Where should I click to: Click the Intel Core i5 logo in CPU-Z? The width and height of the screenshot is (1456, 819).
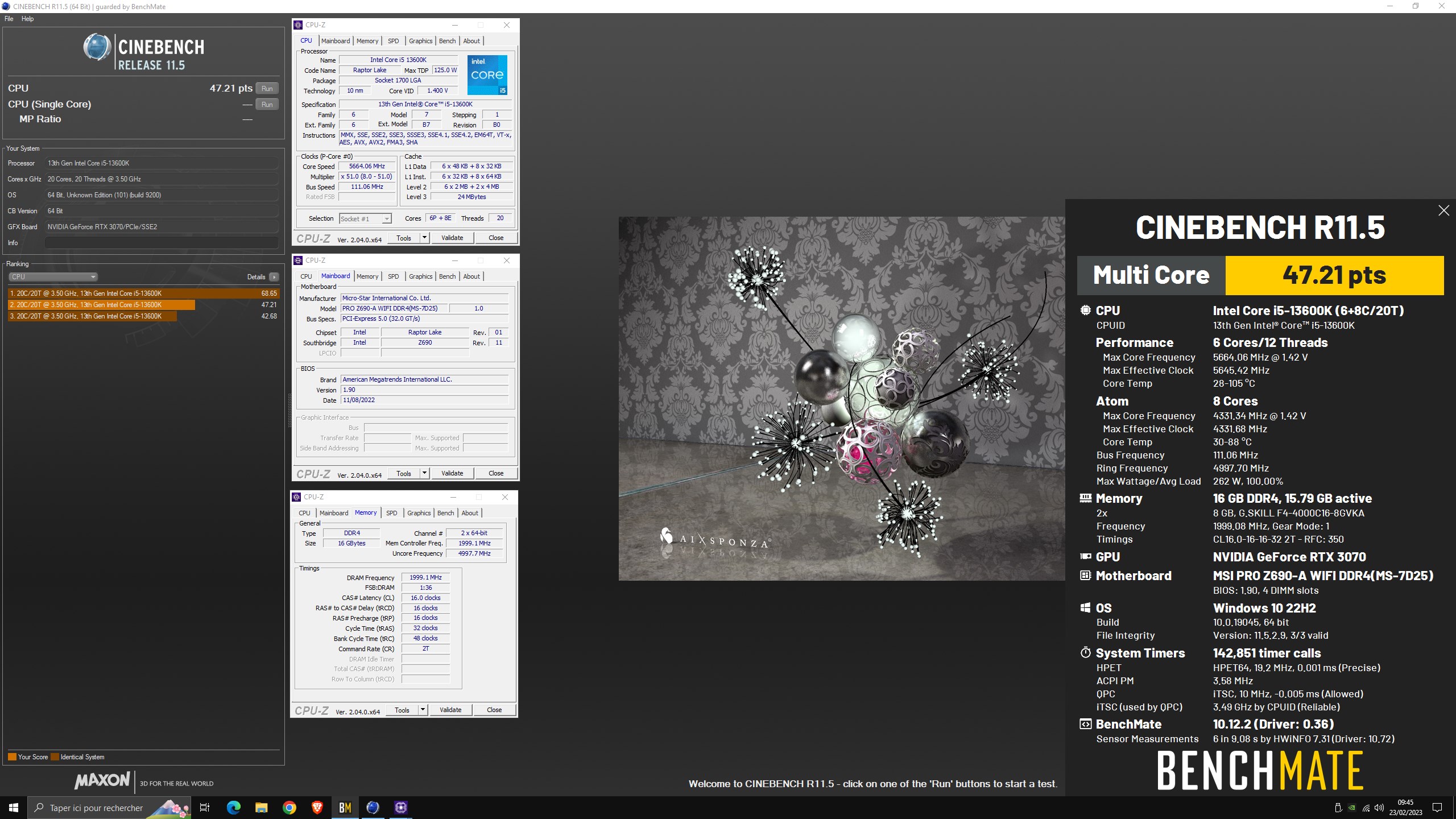(x=487, y=75)
